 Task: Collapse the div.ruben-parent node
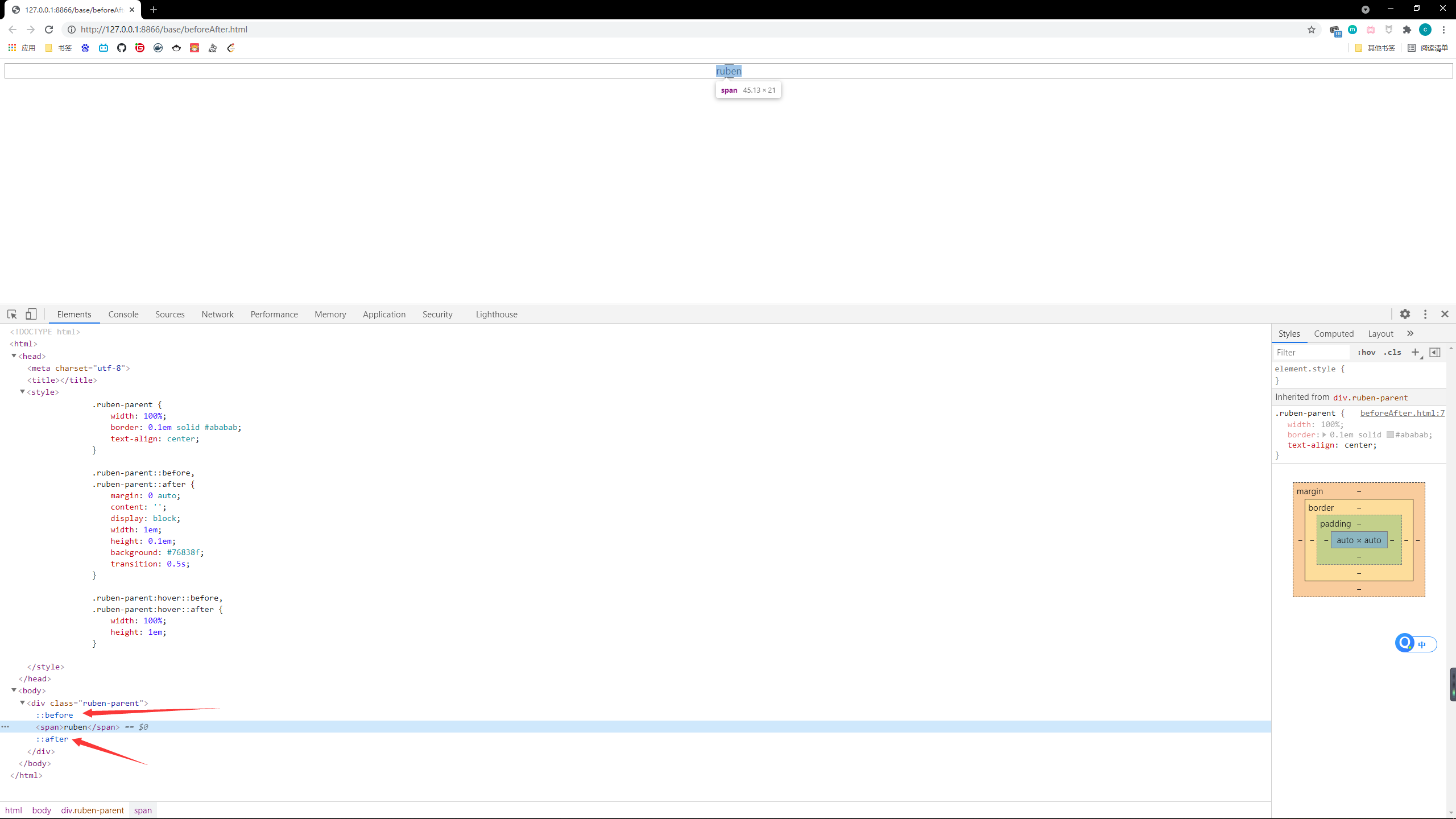point(23,703)
